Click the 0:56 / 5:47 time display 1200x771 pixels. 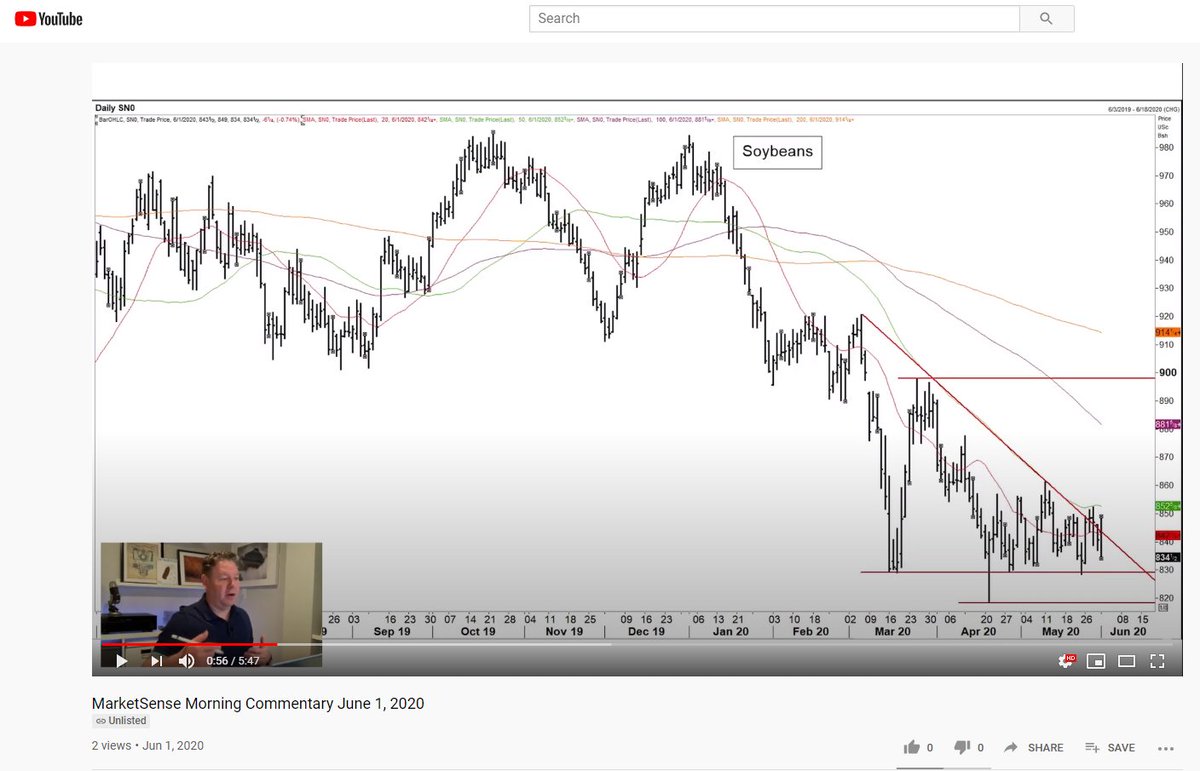pos(234,661)
